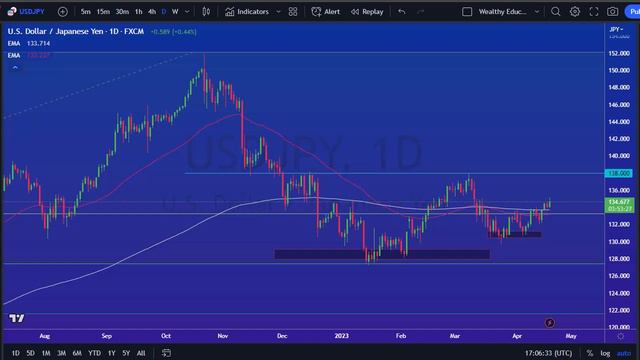Open the candlestick chart type selector
Image resolution: width=640 pixels, height=360 pixels.
coord(206,12)
